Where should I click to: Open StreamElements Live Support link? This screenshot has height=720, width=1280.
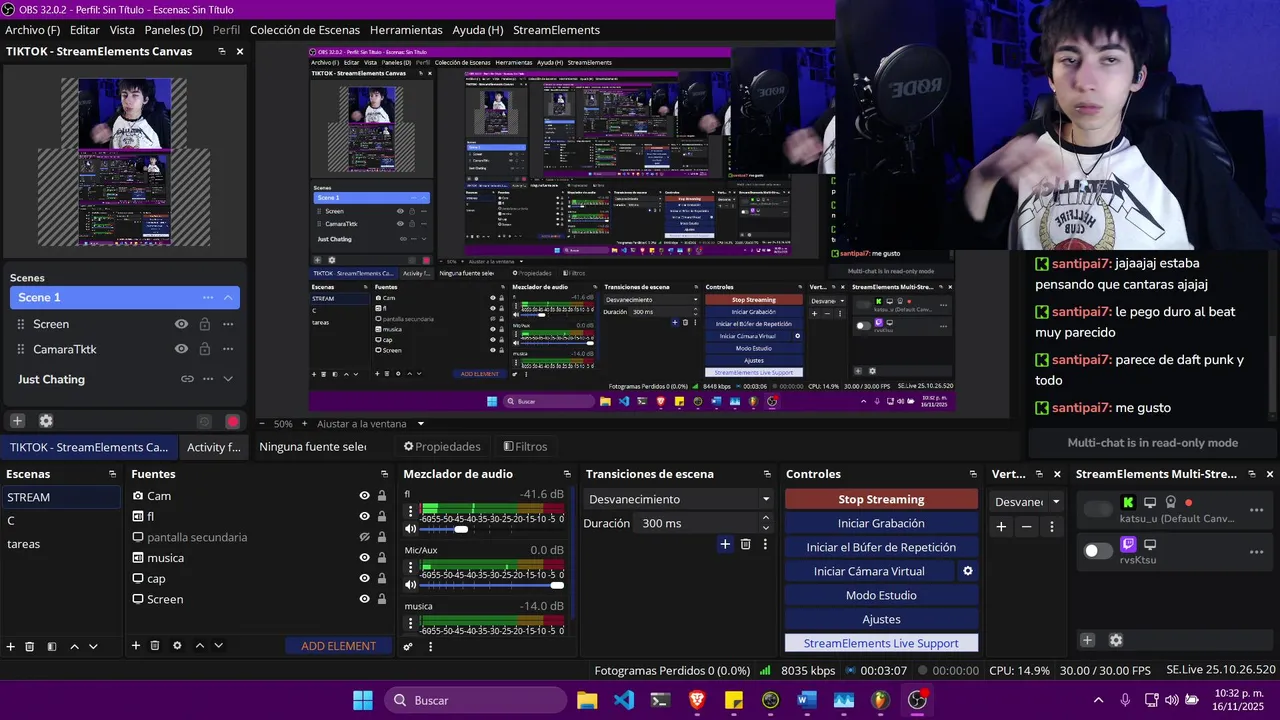(x=881, y=643)
